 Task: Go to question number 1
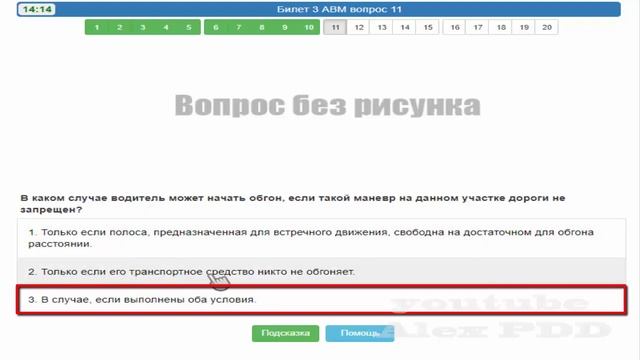(97, 27)
